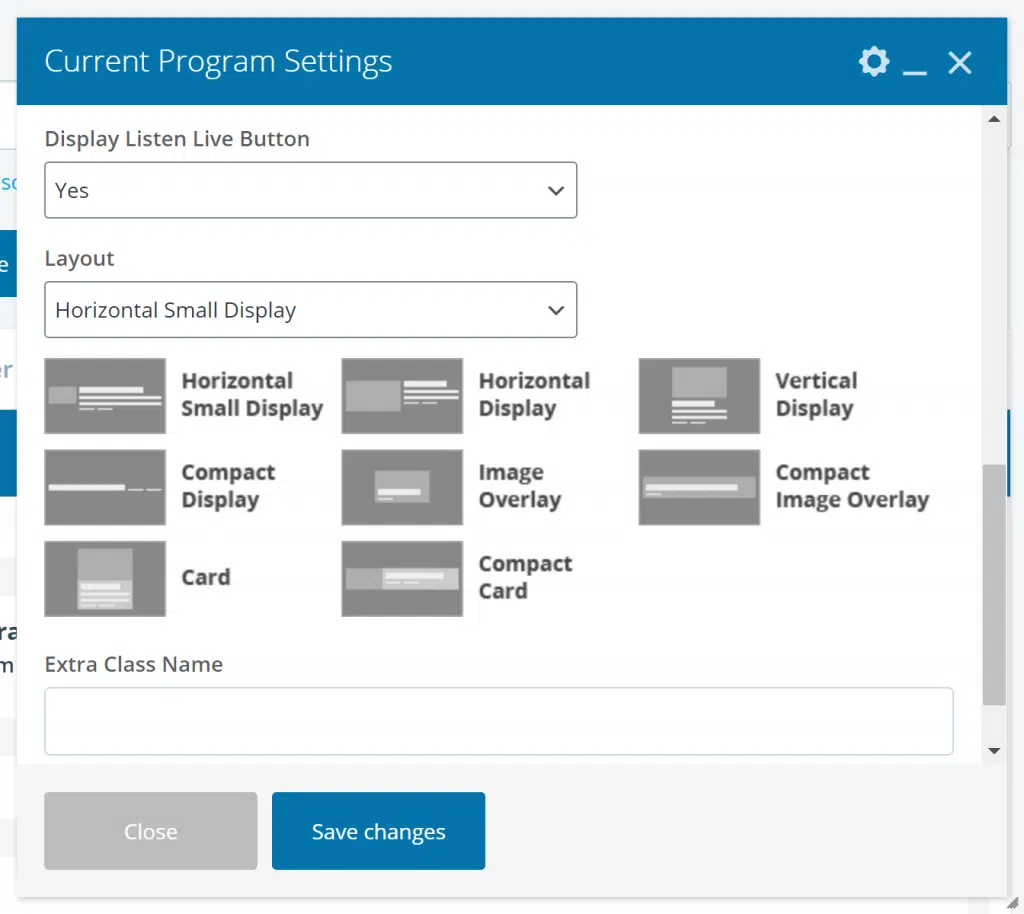Image resolution: width=1024 pixels, height=914 pixels.
Task: Open the Display Listen Live Button dropdown
Action: point(310,190)
